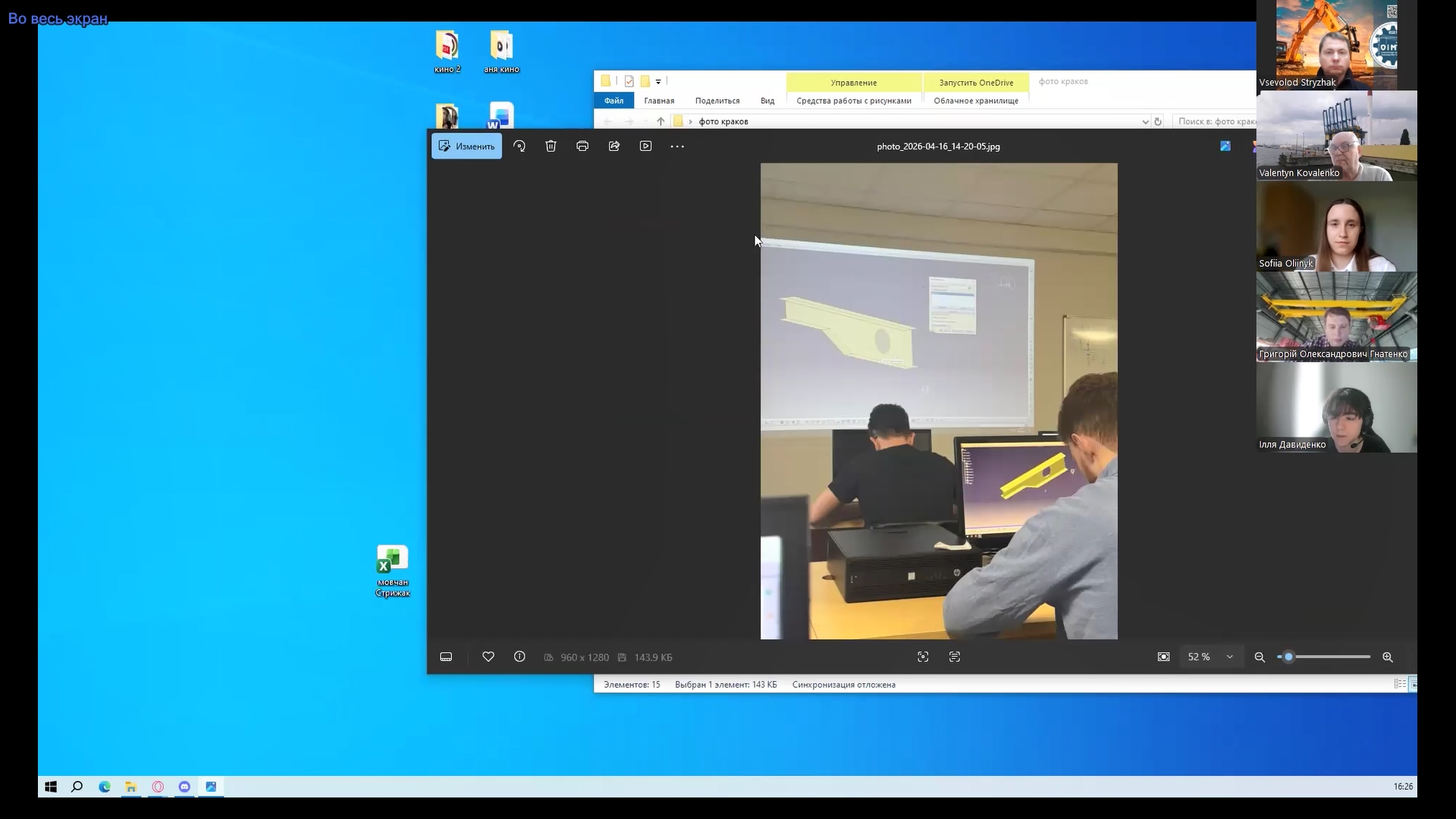
Task: Add photo to favorites heart icon
Action: [488, 657]
